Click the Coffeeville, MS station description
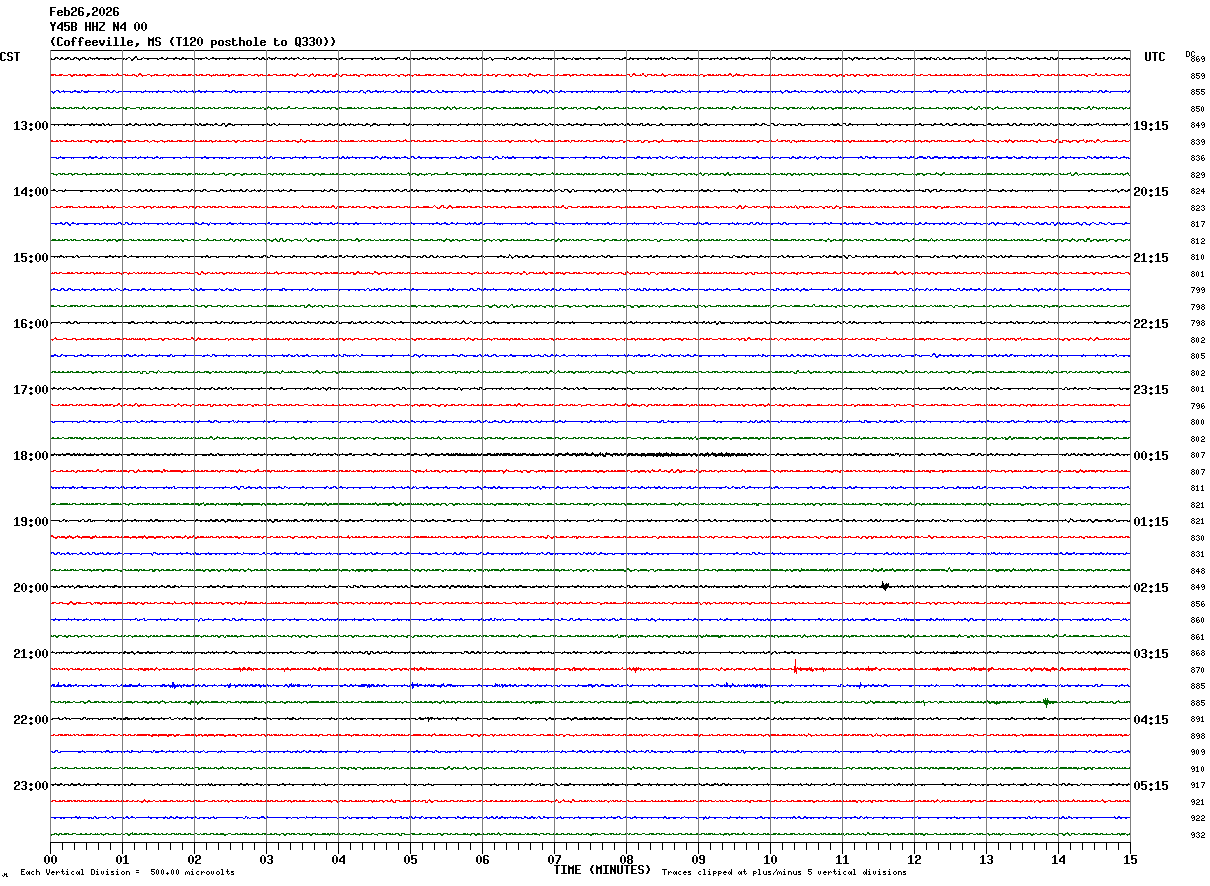 tap(193, 42)
